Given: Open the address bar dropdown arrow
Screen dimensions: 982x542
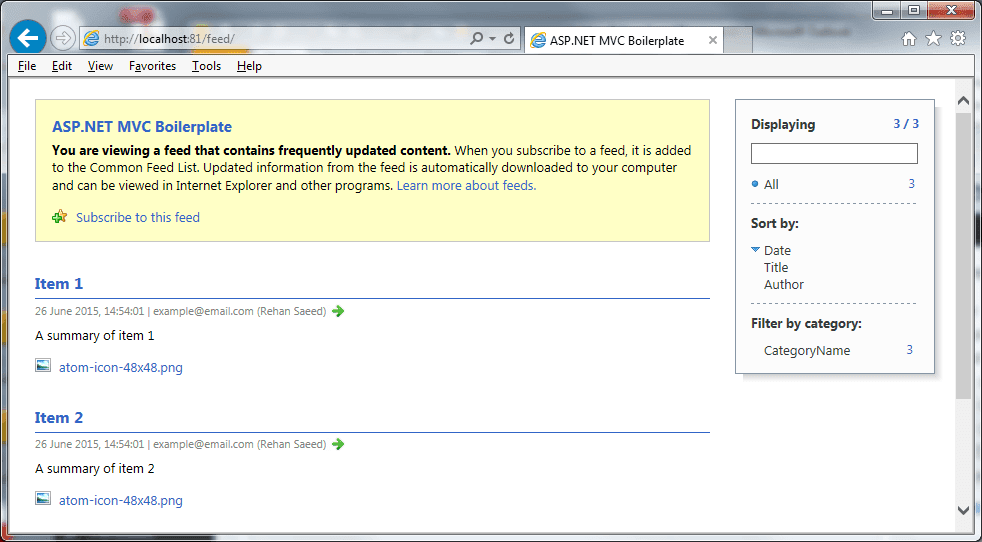Looking at the screenshot, I should pos(492,39).
